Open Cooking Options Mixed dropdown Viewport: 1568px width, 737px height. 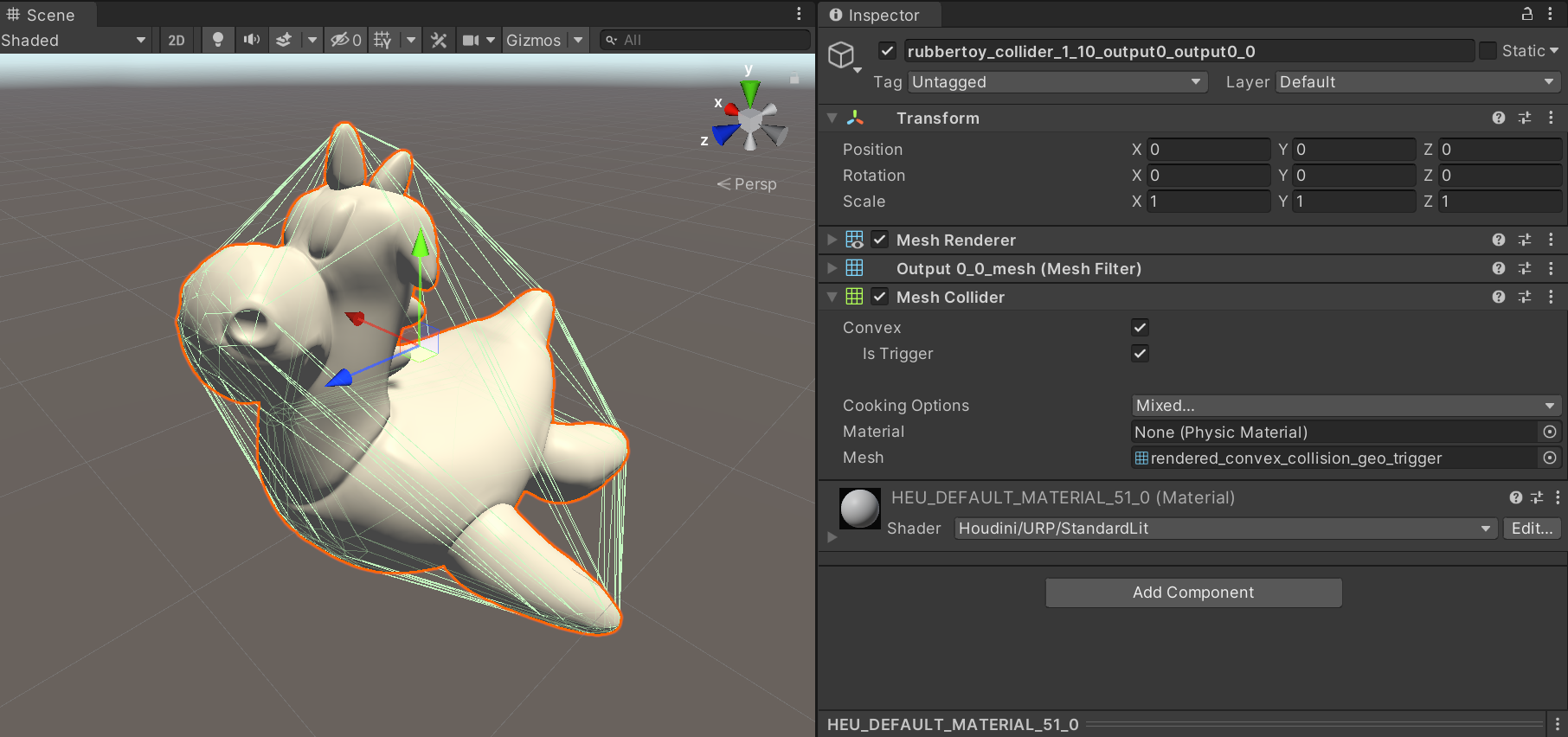tap(1346, 405)
